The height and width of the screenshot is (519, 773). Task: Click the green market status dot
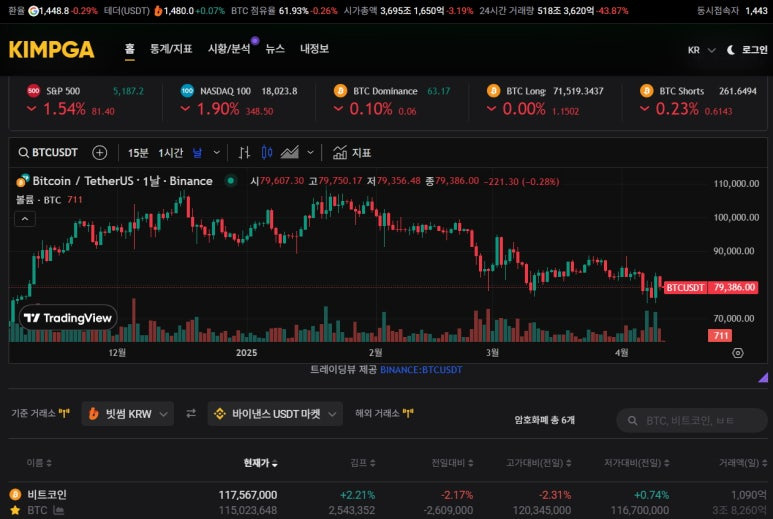230,181
